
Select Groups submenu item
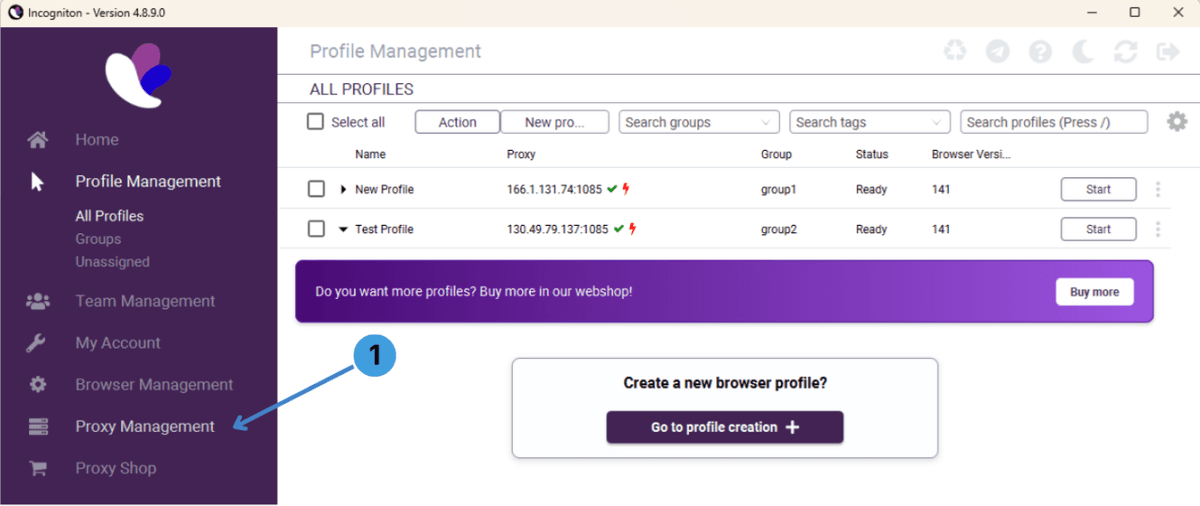point(98,239)
